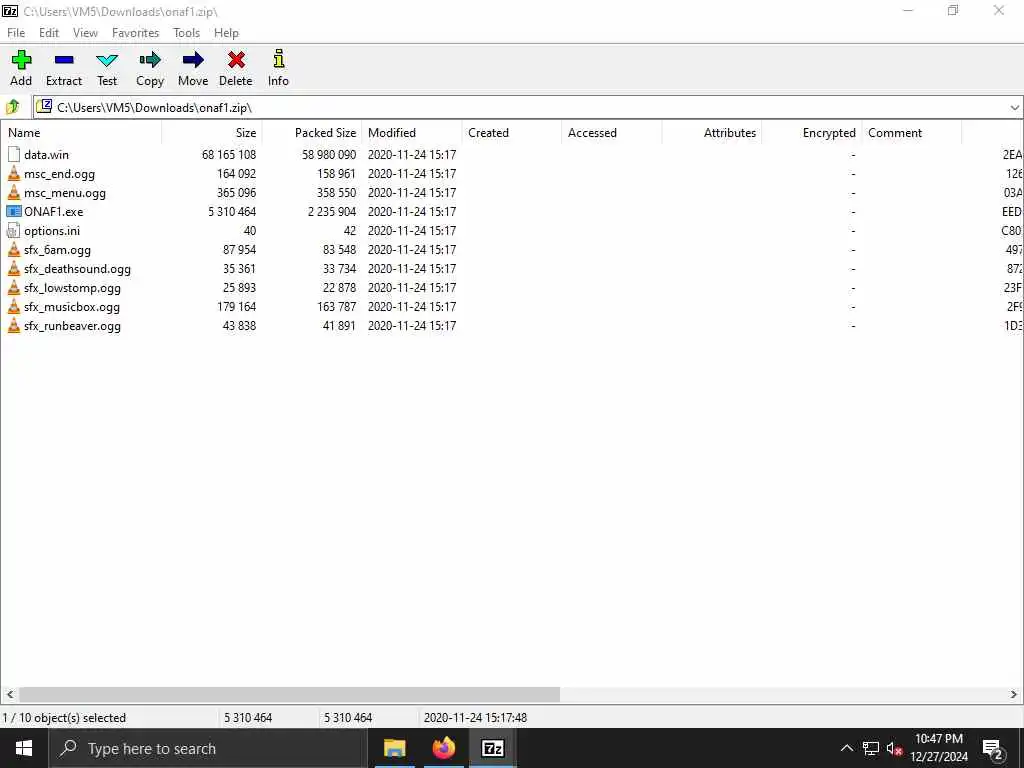
Task: Select ONAF1.exe application icon
Action: 14,212
